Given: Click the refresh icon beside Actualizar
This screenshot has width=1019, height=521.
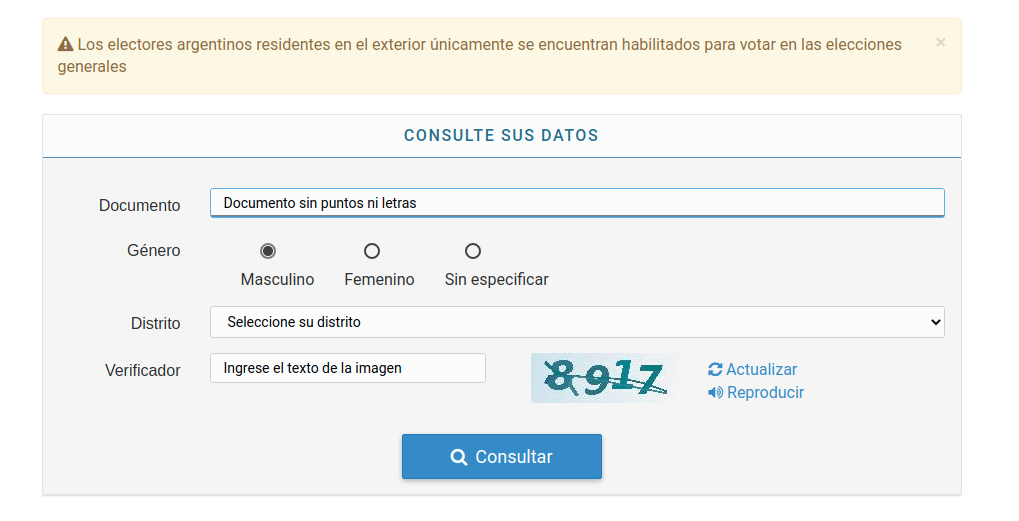Looking at the screenshot, I should pyautogui.click(x=715, y=370).
